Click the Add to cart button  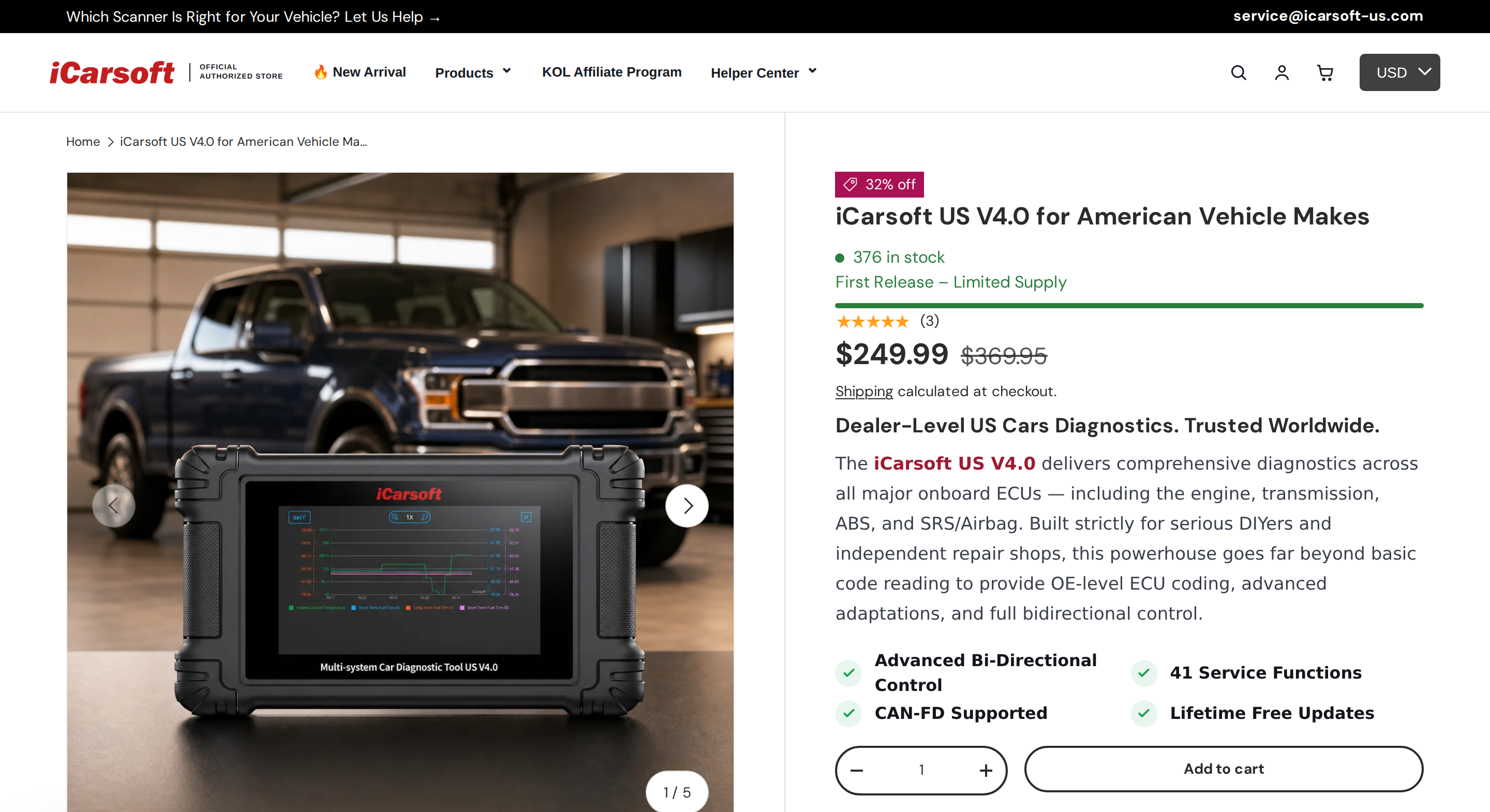1224,769
